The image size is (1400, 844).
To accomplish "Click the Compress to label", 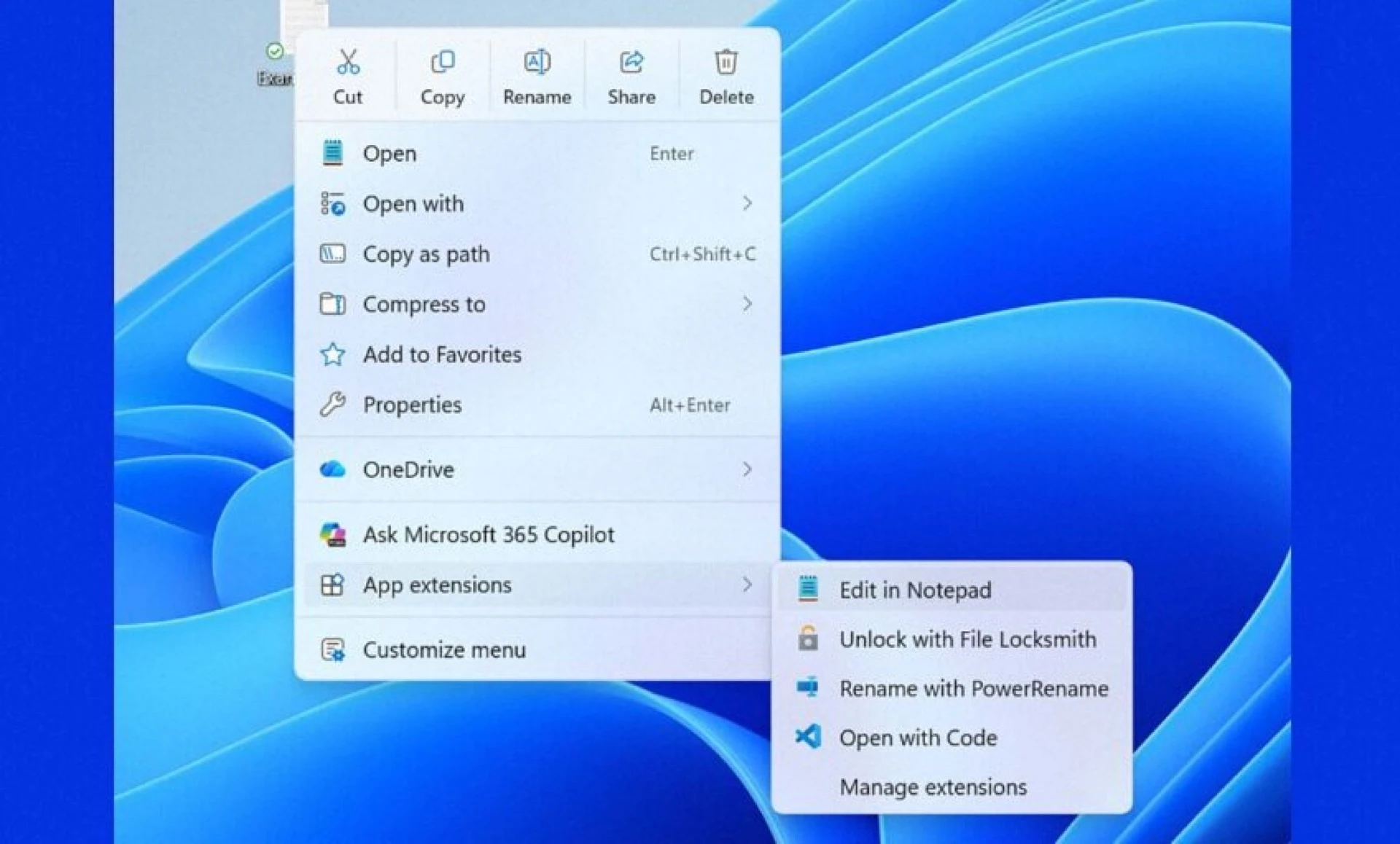I will tap(424, 304).
